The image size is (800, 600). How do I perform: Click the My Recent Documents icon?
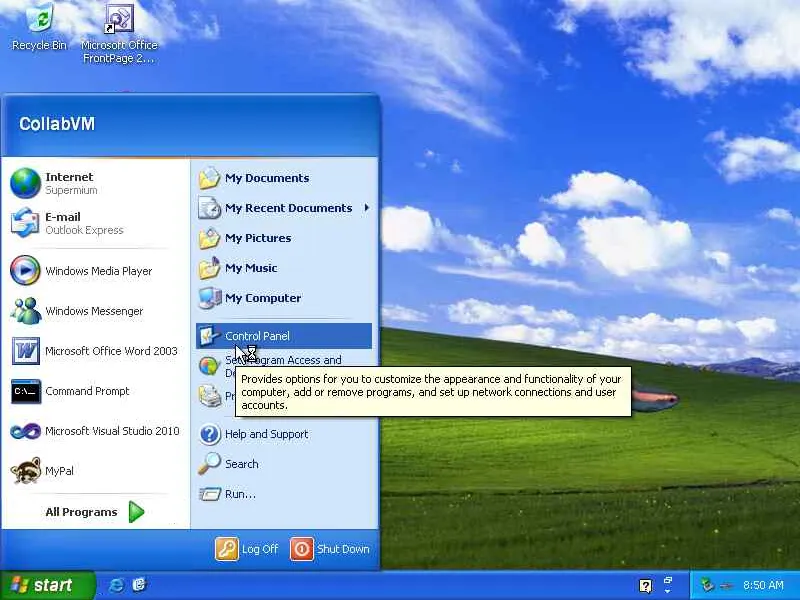(209, 208)
